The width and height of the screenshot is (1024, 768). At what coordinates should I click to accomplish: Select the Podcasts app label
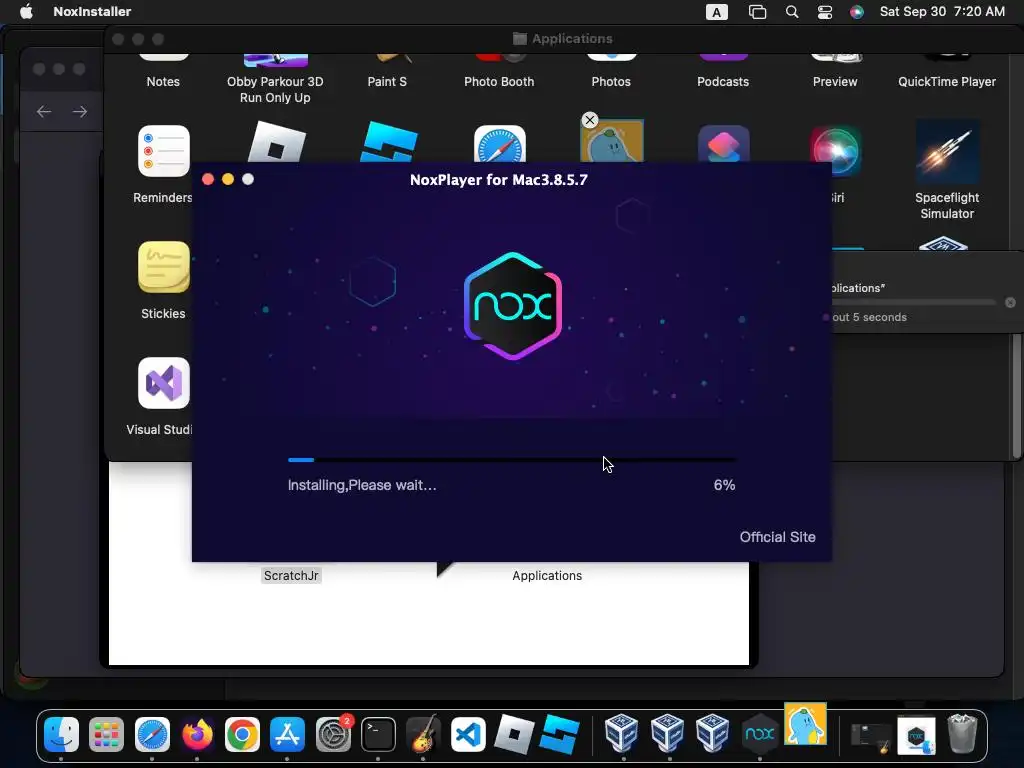pos(723,82)
